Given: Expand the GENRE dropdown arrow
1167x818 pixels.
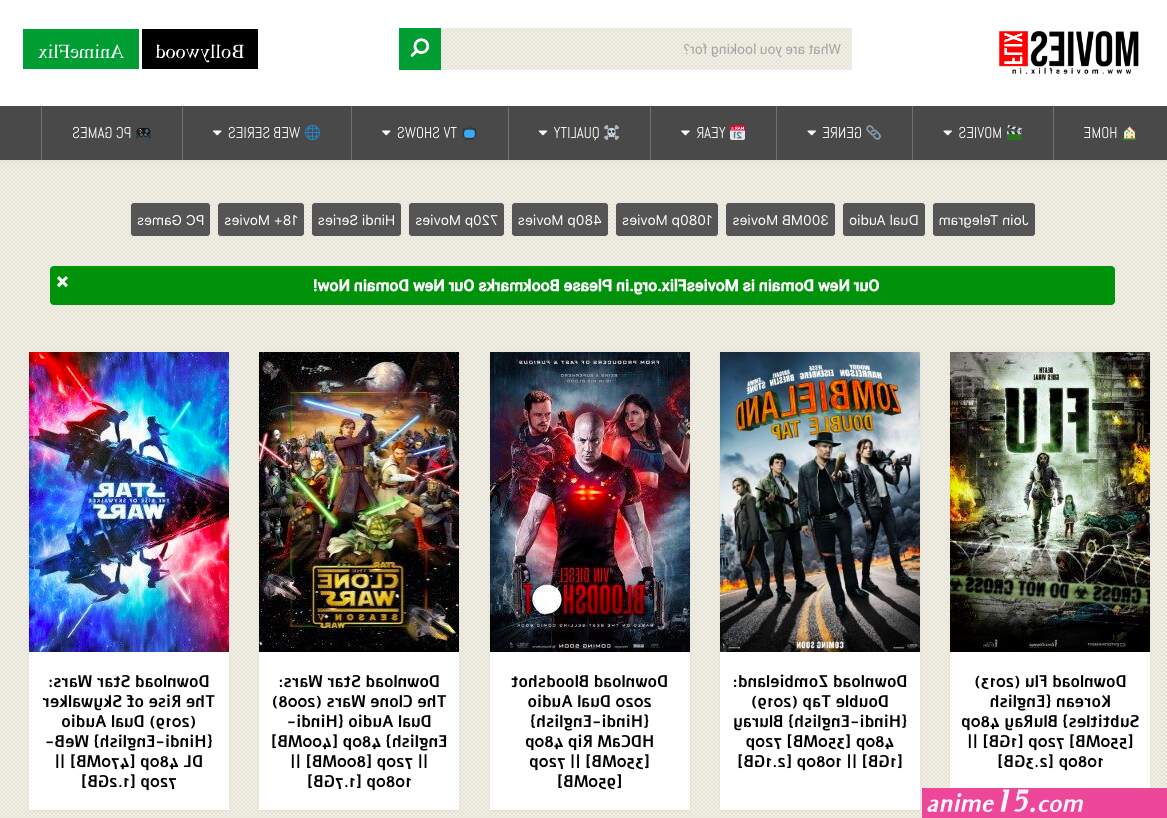Looking at the screenshot, I should pyautogui.click(x=811, y=133).
